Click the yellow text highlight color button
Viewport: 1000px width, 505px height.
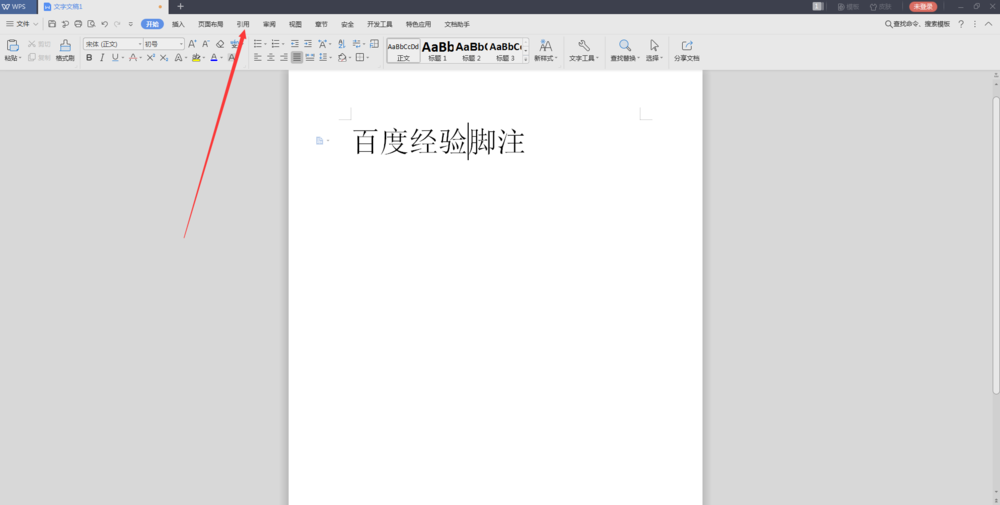click(196, 57)
